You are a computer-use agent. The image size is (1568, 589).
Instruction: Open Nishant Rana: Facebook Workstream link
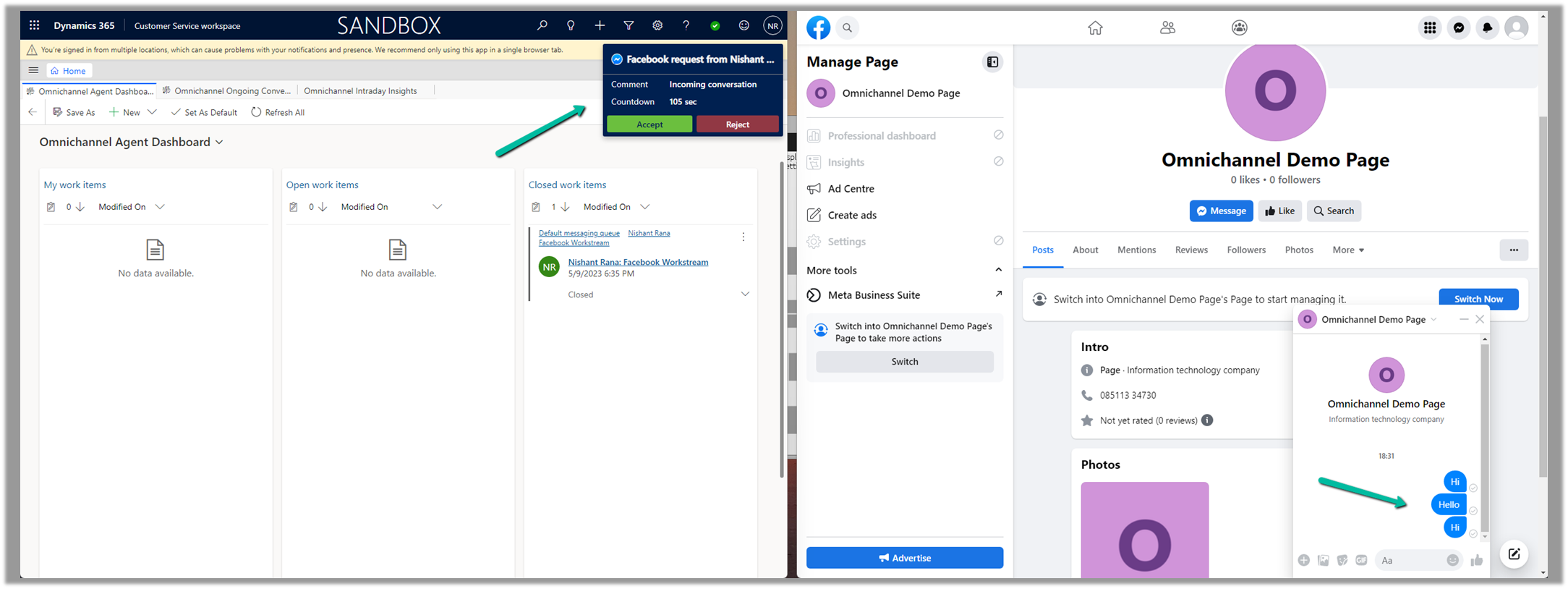click(x=637, y=262)
